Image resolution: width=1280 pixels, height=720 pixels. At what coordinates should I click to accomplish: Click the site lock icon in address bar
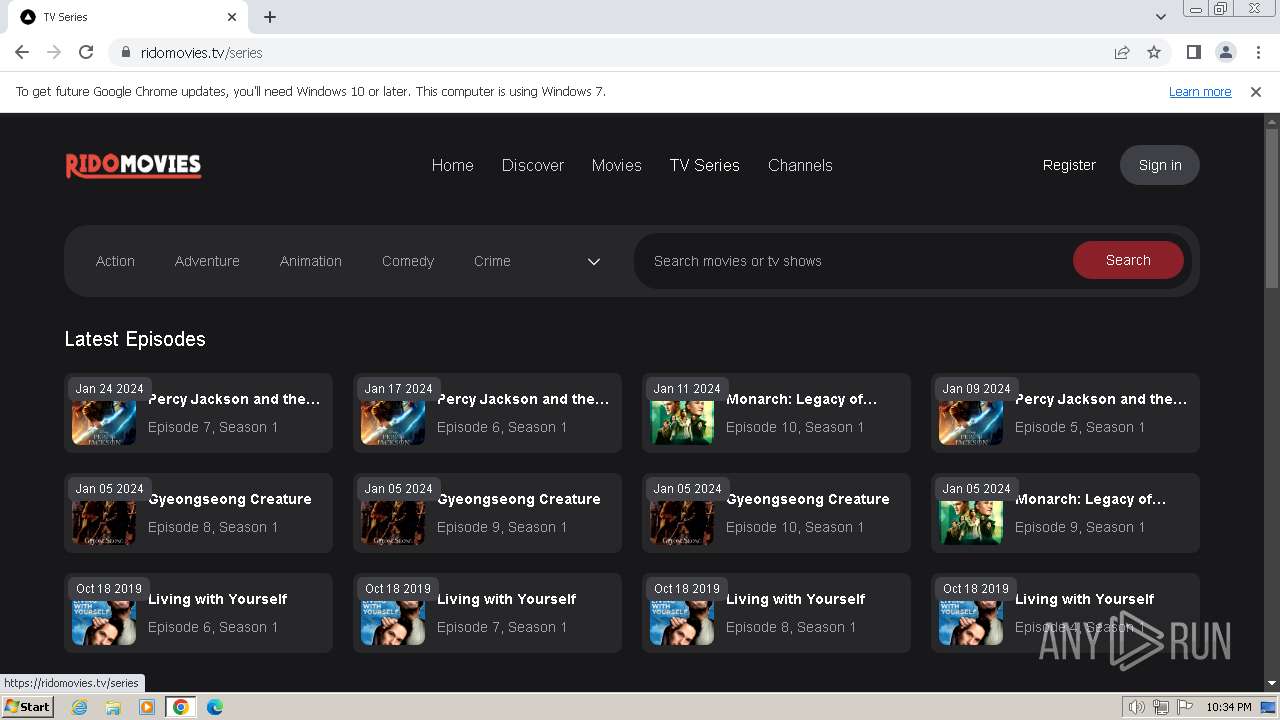125,53
